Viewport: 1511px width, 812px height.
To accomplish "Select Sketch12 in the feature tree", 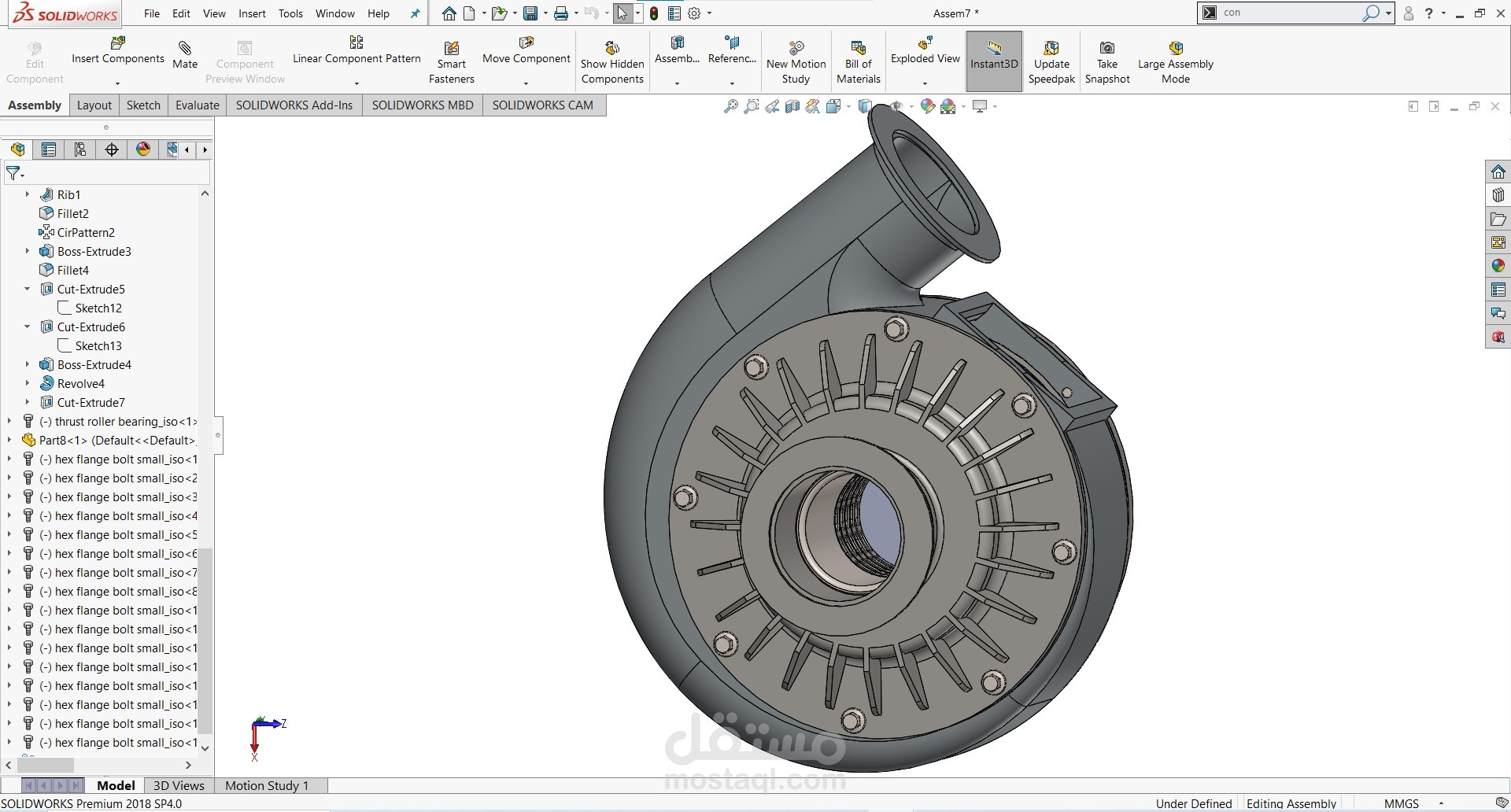I will tap(98, 308).
